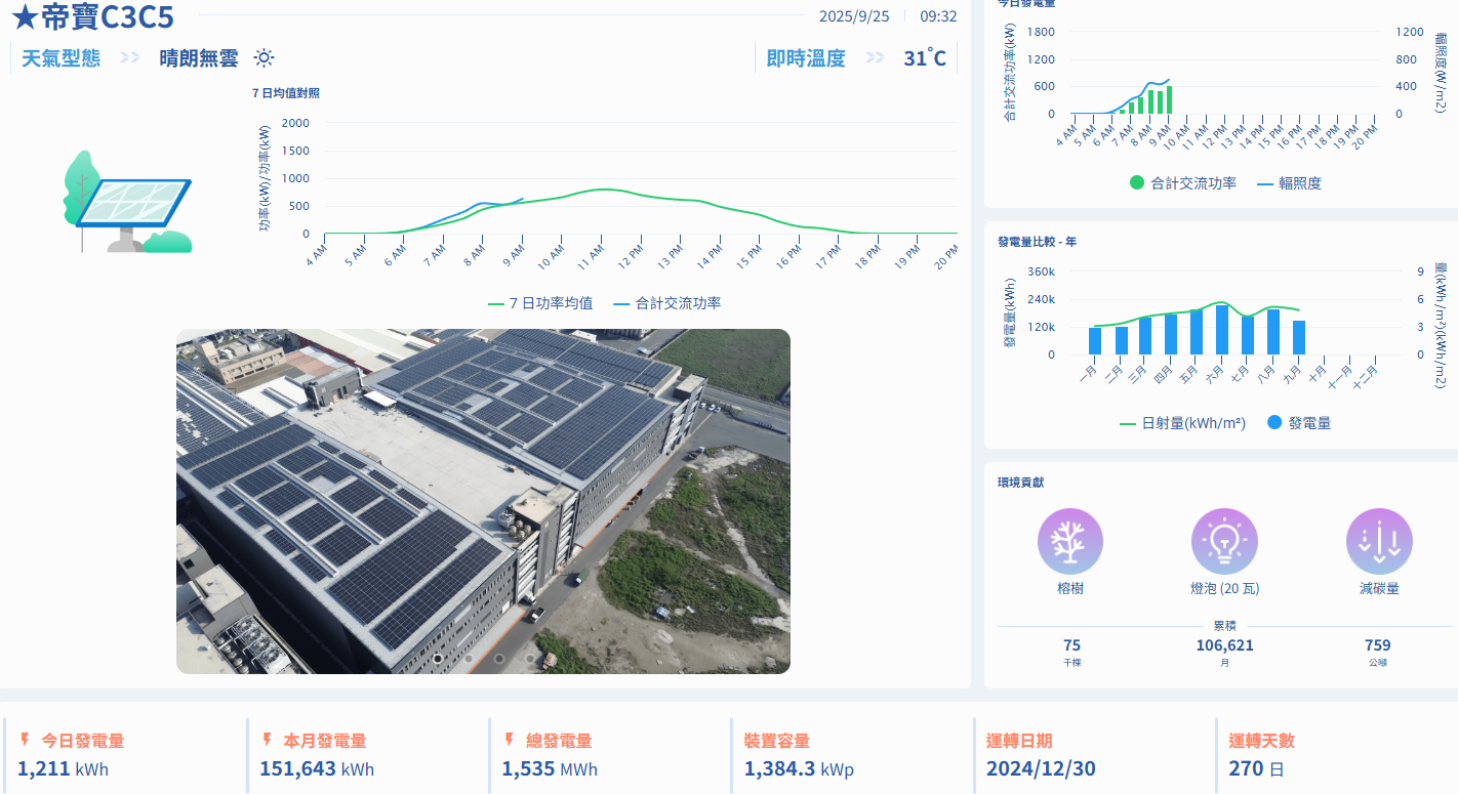Toggle the 輻照度 legend series
The height and width of the screenshot is (794, 1458).
[1288, 183]
